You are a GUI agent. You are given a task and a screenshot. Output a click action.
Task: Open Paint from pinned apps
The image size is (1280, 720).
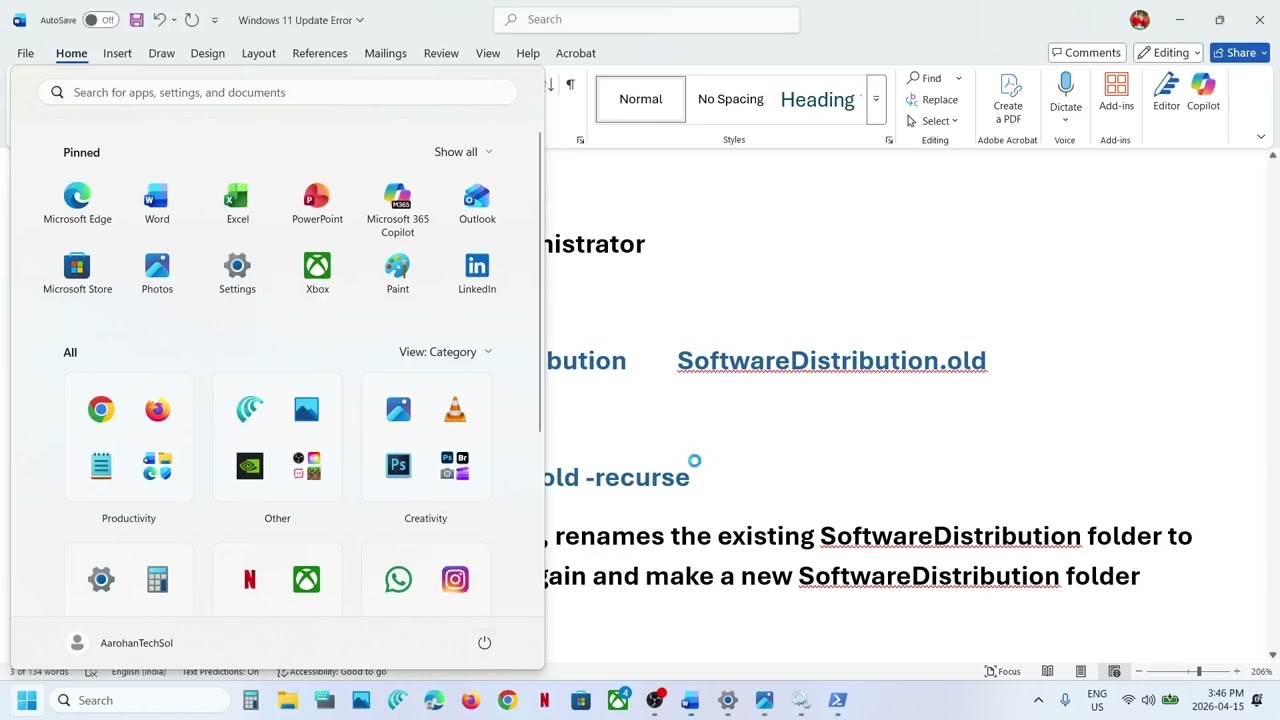pyautogui.click(x=397, y=274)
